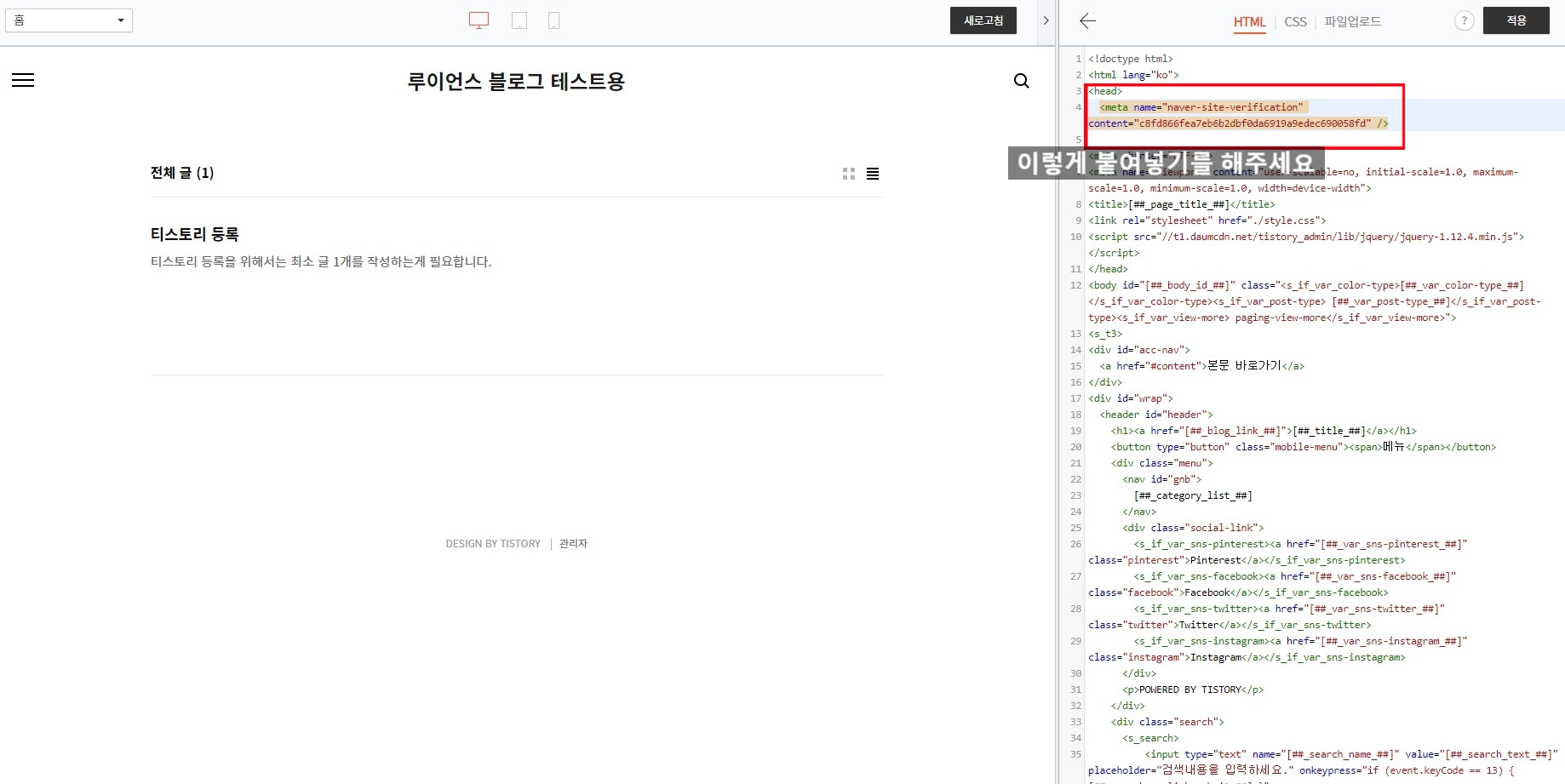The image size is (1565, 784).
Task: Click the mobile-menu button code line
Action: coord(1303,447)
